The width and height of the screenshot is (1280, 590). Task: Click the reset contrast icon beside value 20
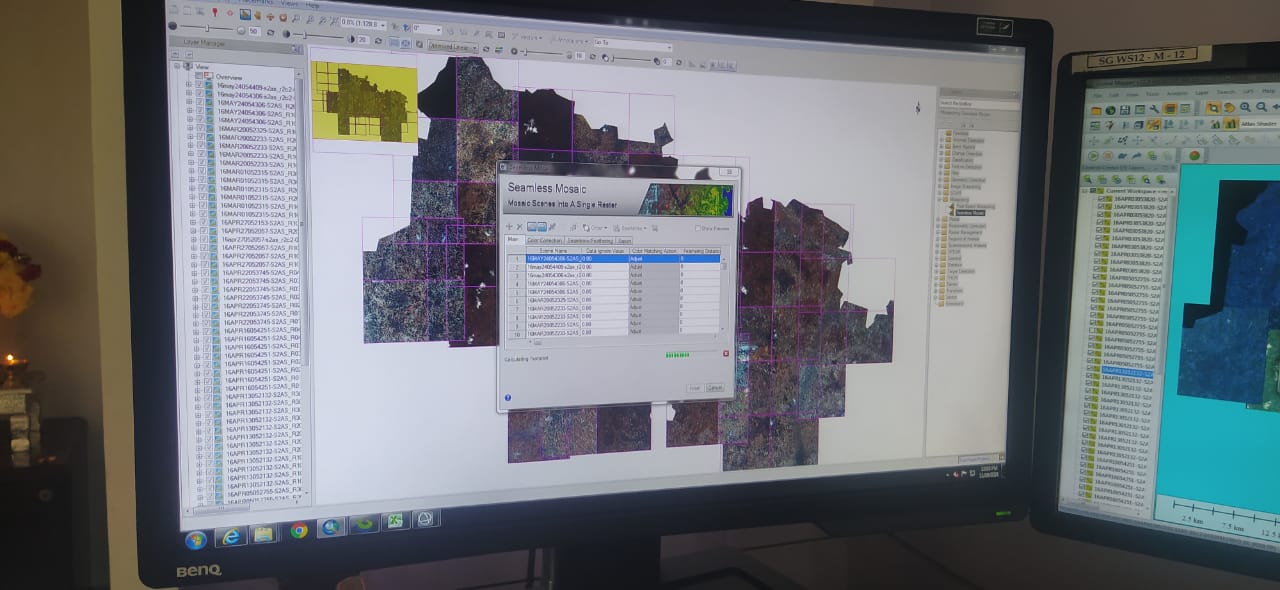coord(378,40)
